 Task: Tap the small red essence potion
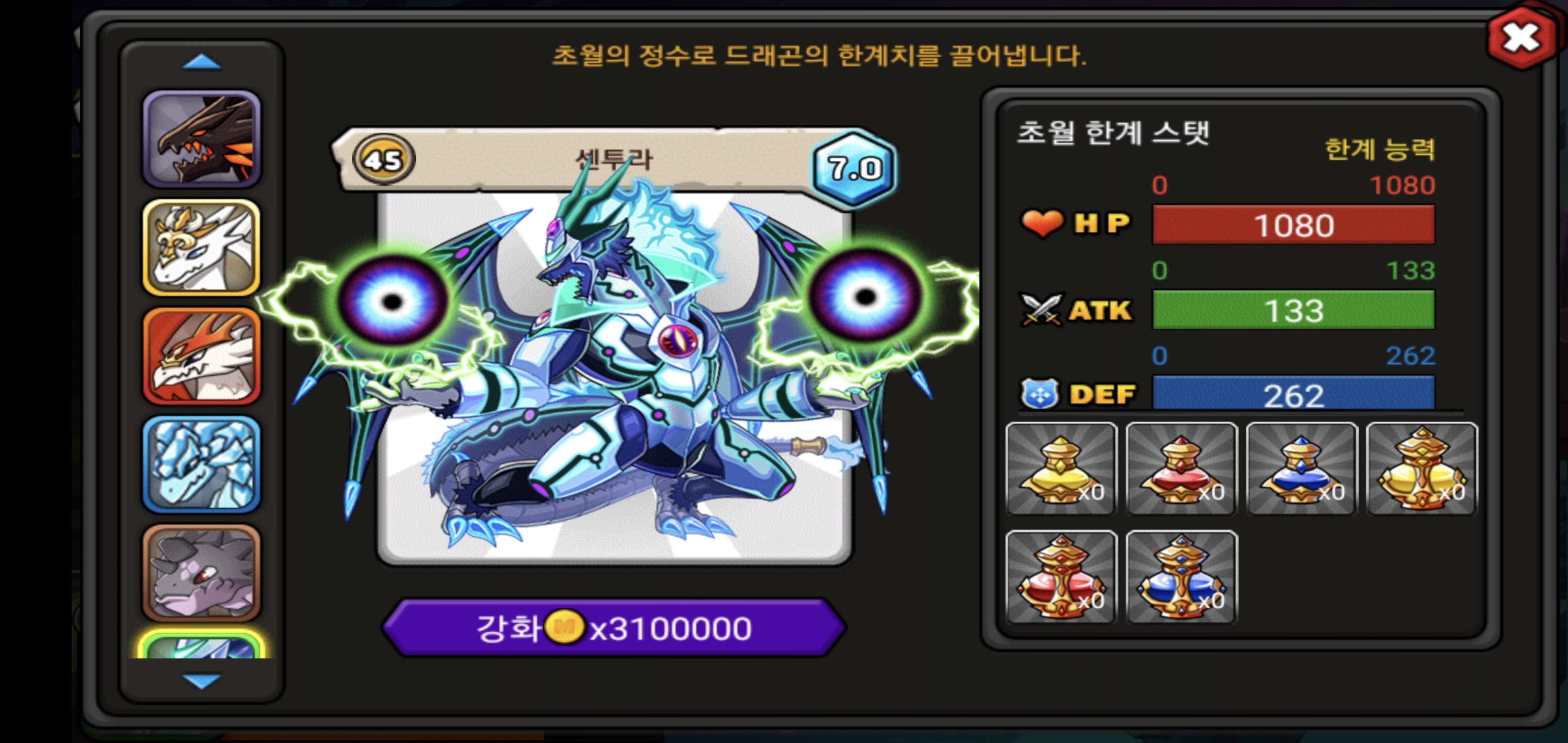1182,469
